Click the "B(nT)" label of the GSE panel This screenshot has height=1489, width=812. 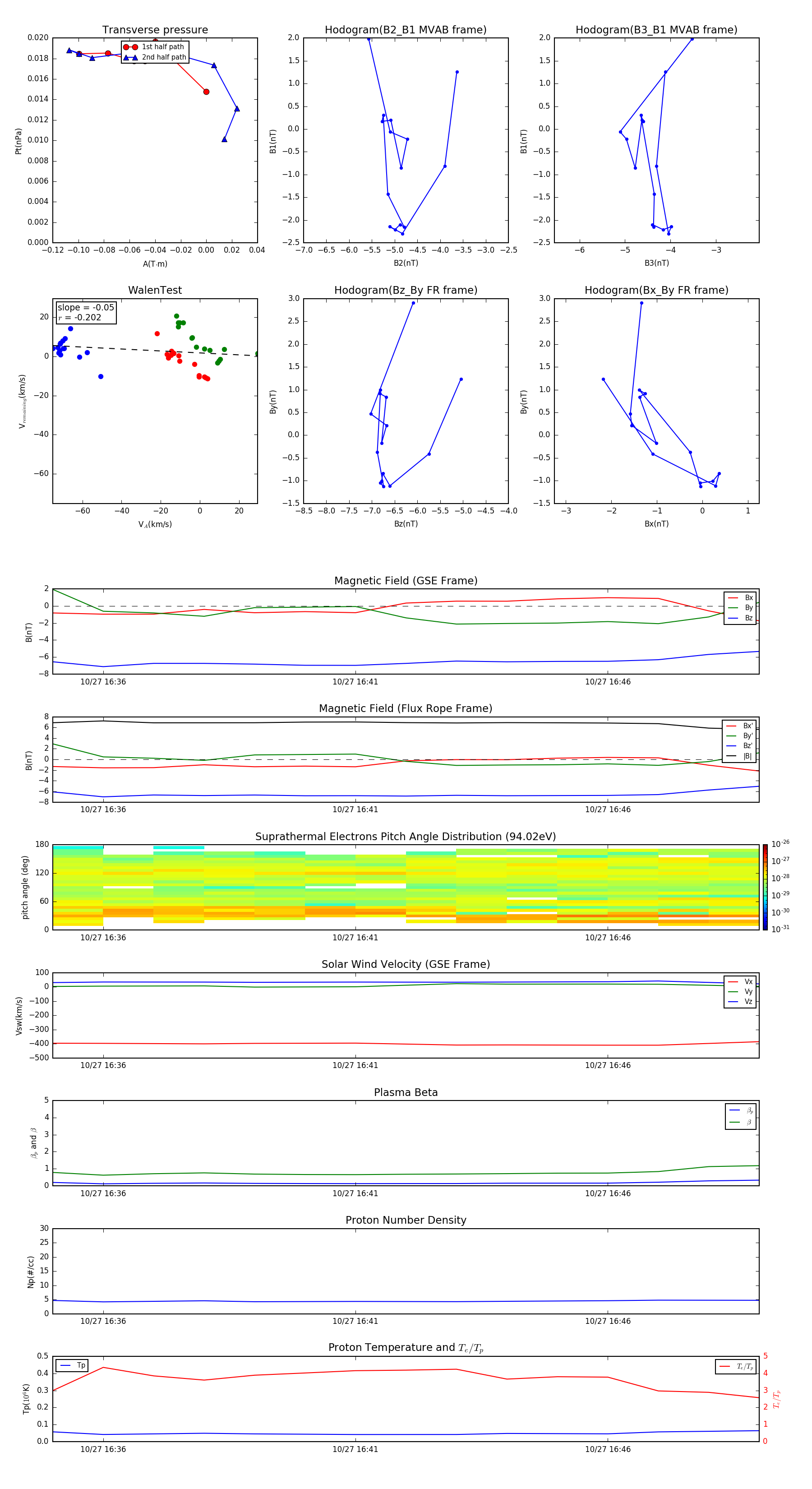coord(28,632)
